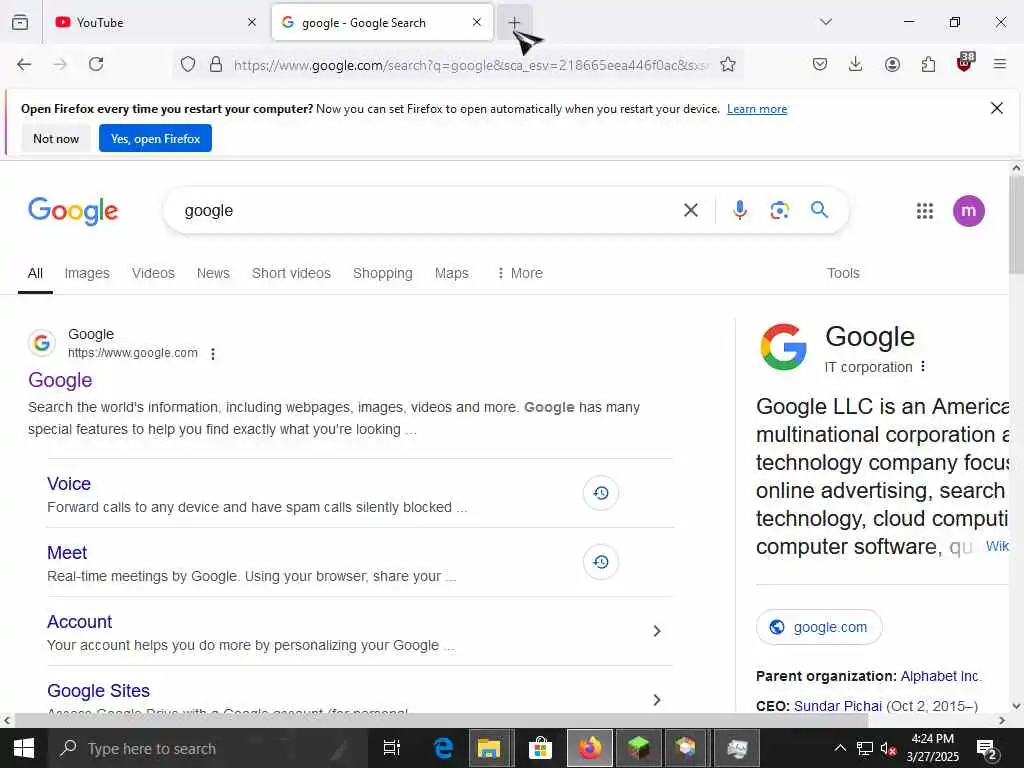Open Microsoft Store from taskbar
Viewport: 1024px width, 768px height.
coord(541,748)
